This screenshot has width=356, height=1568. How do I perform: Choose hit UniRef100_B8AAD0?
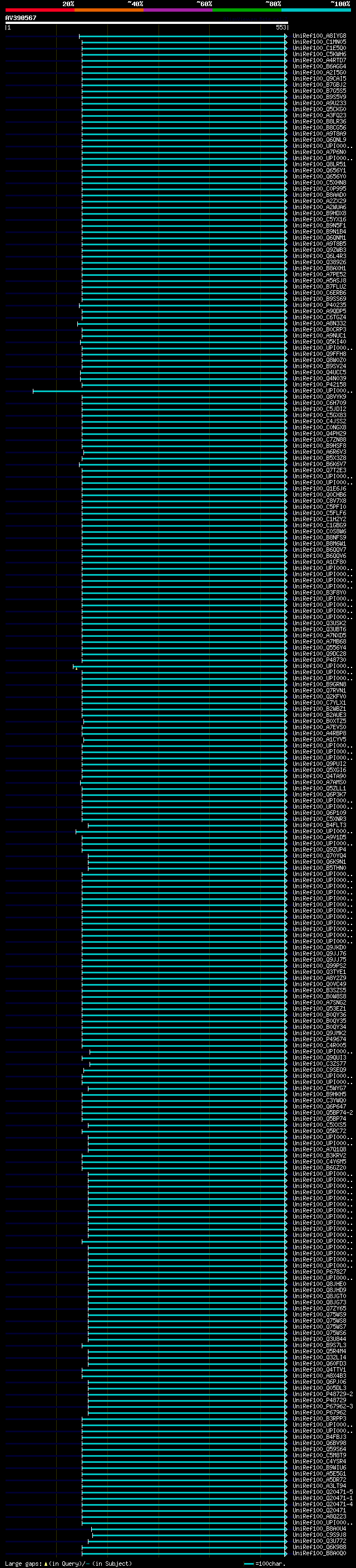click(x=319, y=195)
